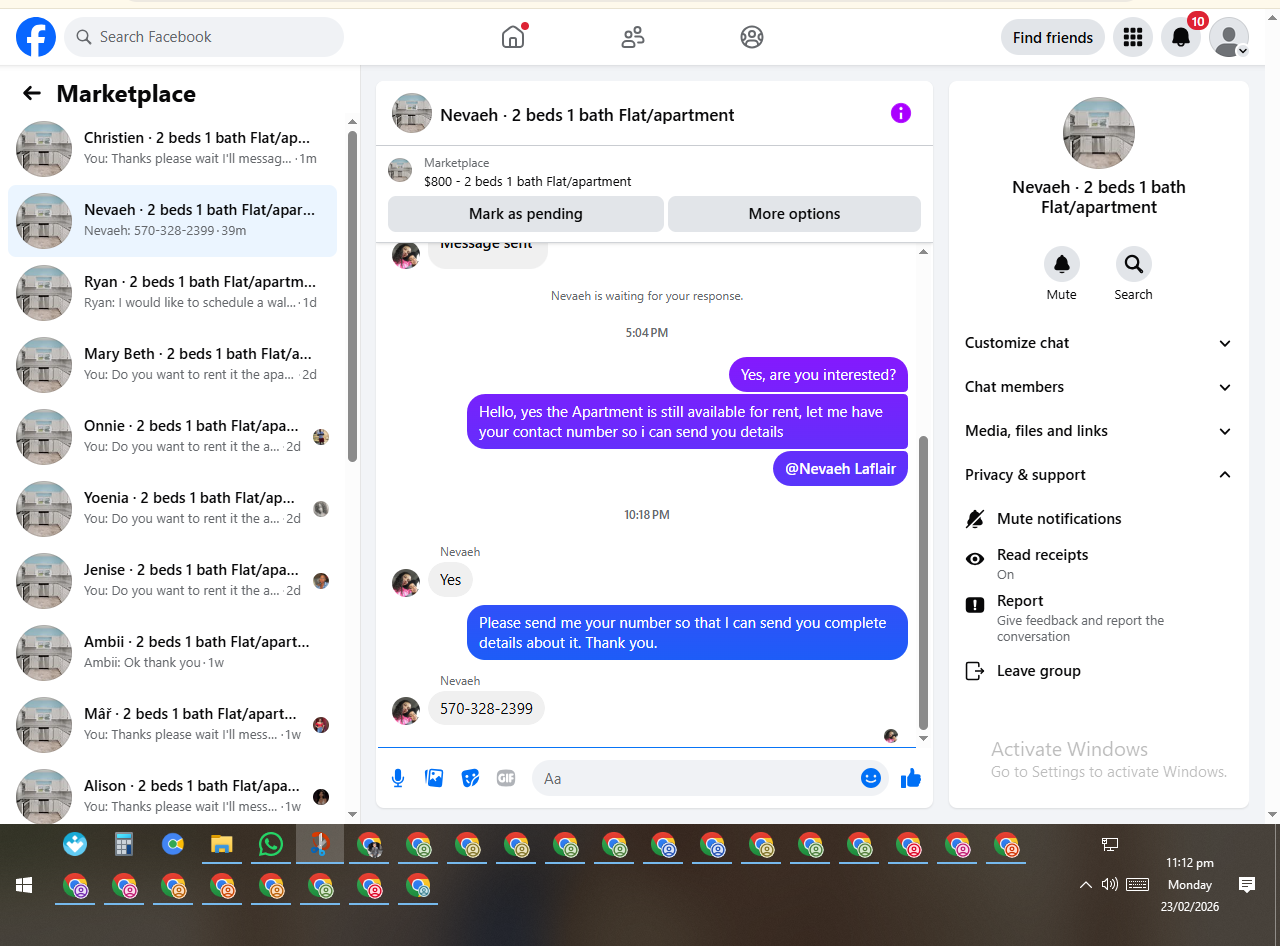This screenshot has height=946, width=1280.
Task: Open the emoji picker smiley icon
Action: 871,778
